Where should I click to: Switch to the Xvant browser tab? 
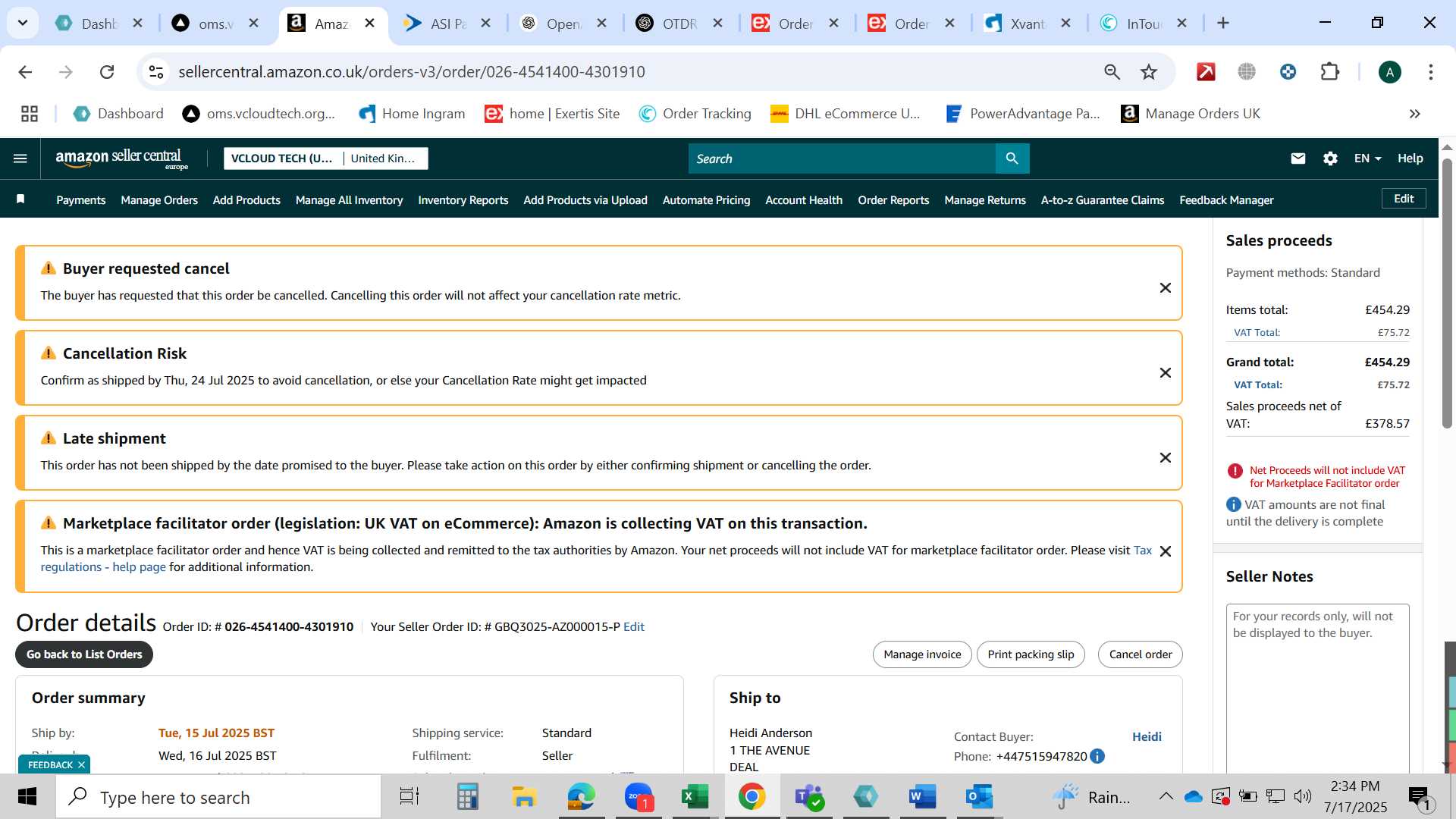[x=1027, y=24]
